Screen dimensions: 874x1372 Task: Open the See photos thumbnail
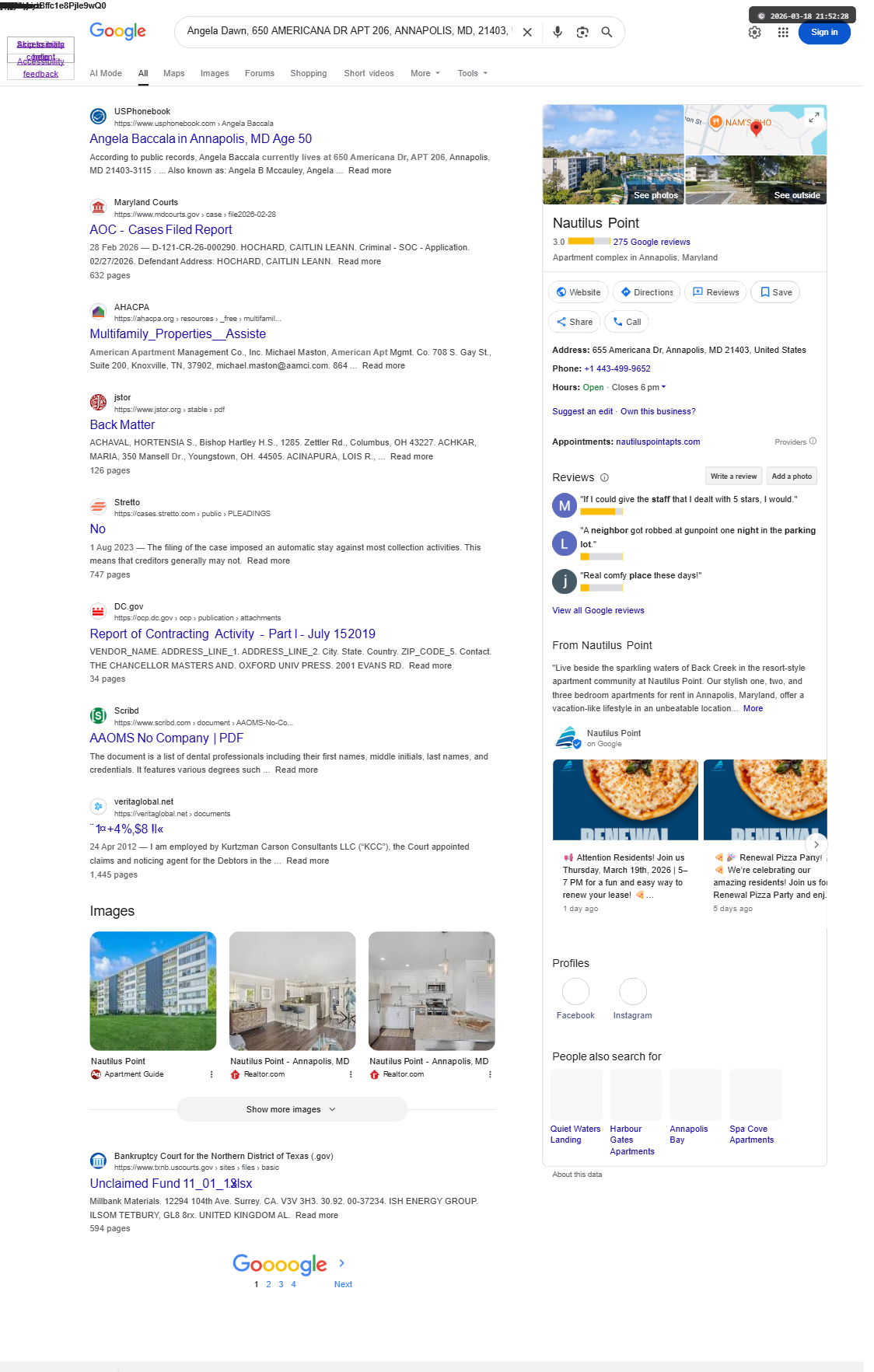coord(614,155)
